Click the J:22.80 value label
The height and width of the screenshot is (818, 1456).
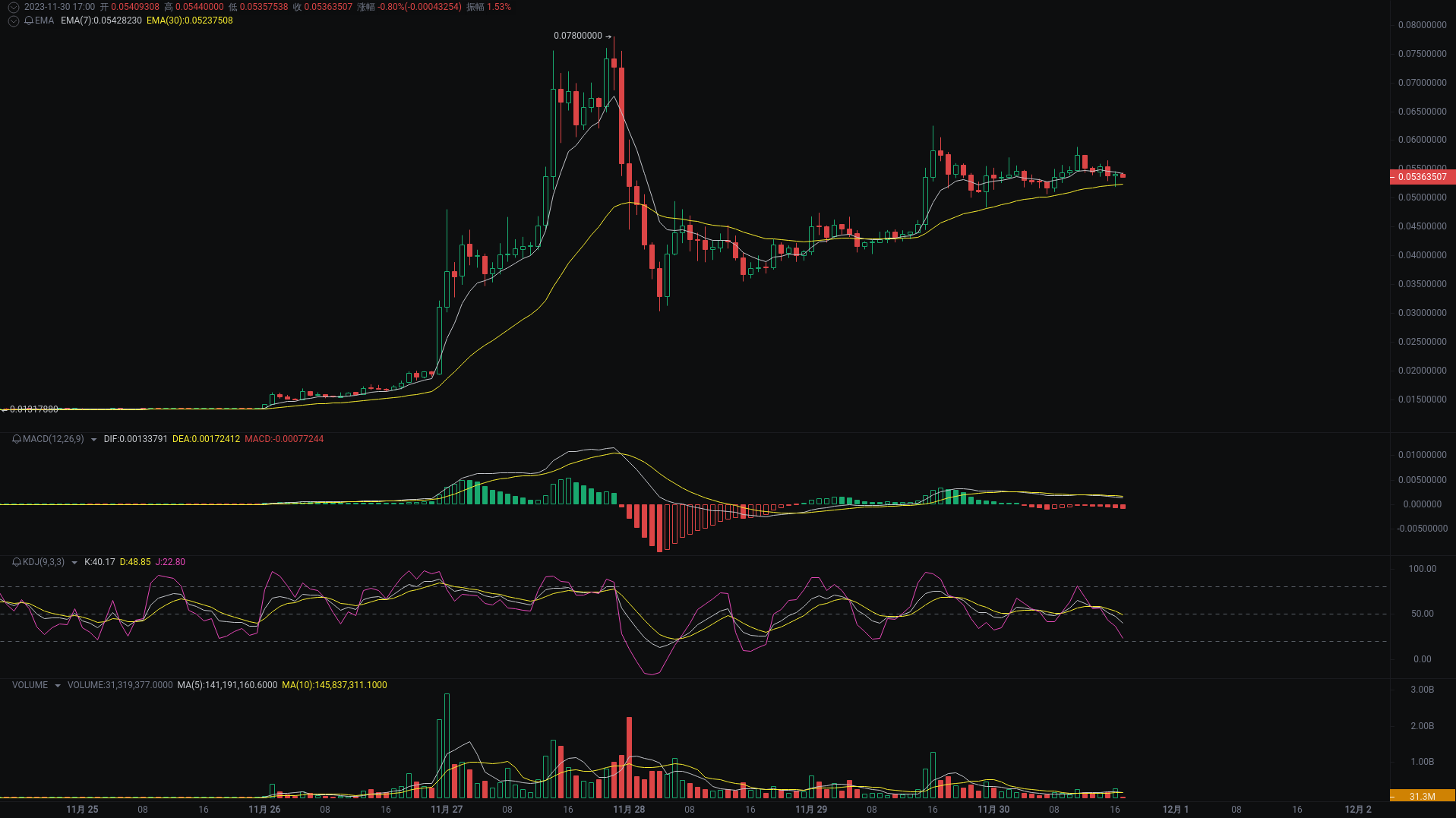170,562
